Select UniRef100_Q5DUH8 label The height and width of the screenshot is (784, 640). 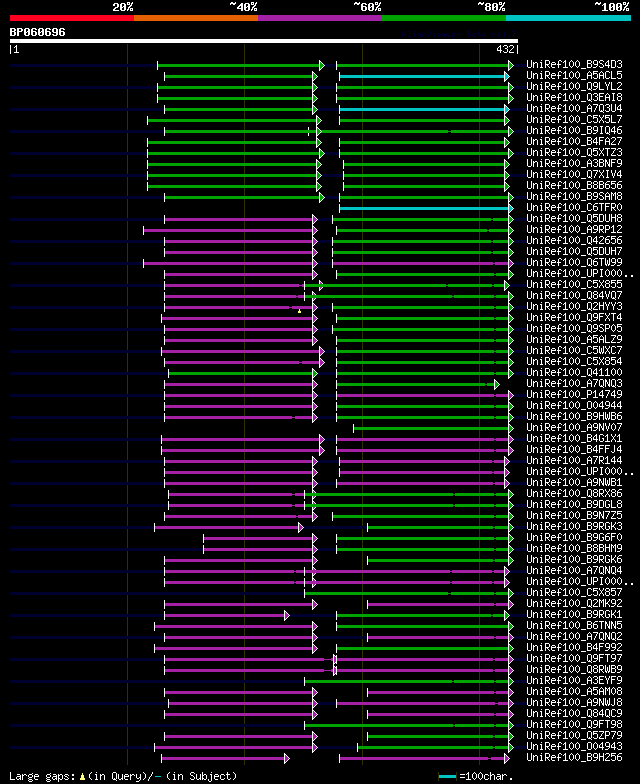pyautogui.click(x=574, y=218)
